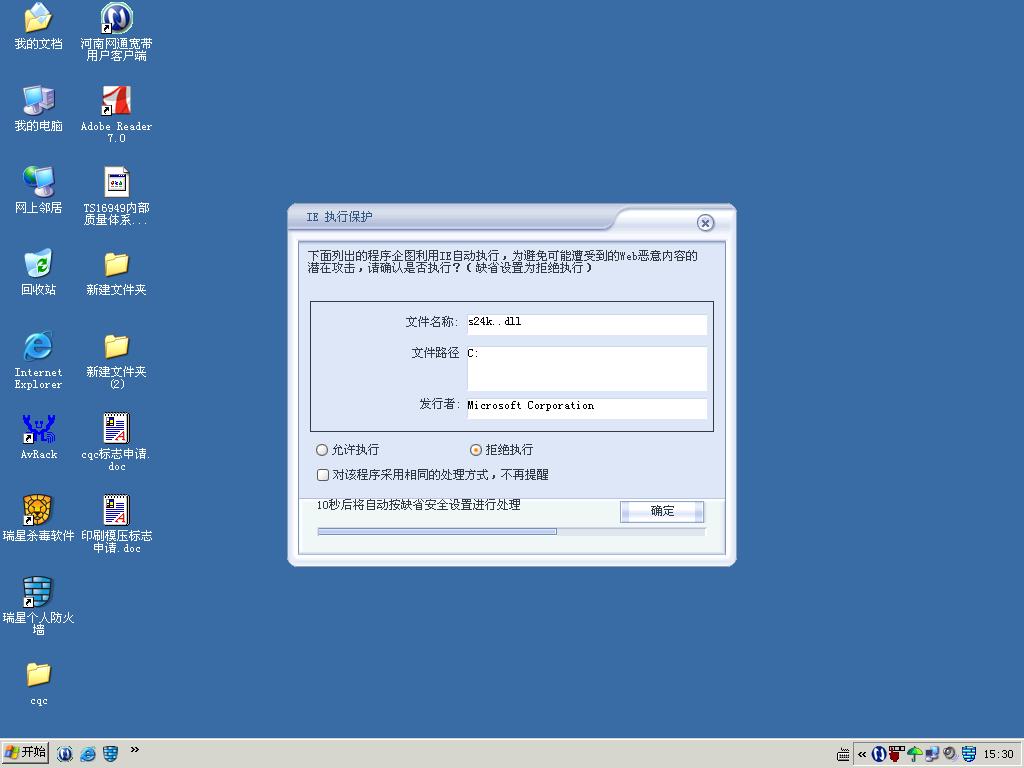Click the blue N quick launch icon

pos(64,754)
